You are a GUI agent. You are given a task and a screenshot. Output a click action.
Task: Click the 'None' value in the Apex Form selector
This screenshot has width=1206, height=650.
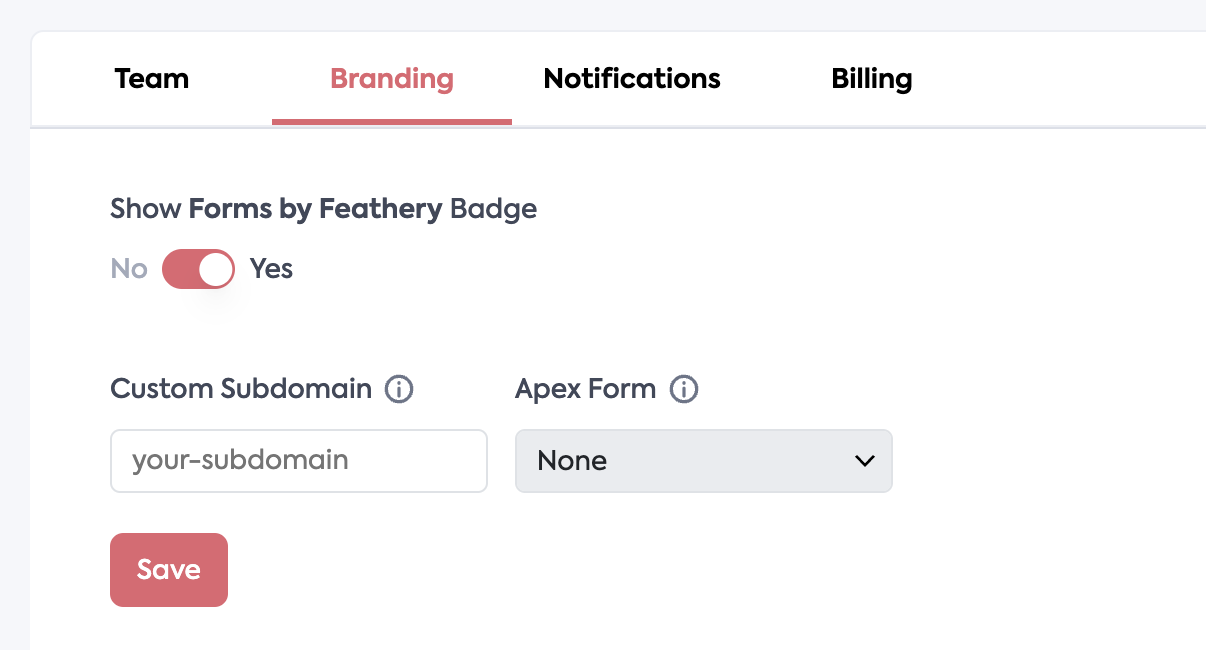click(572, 461)
